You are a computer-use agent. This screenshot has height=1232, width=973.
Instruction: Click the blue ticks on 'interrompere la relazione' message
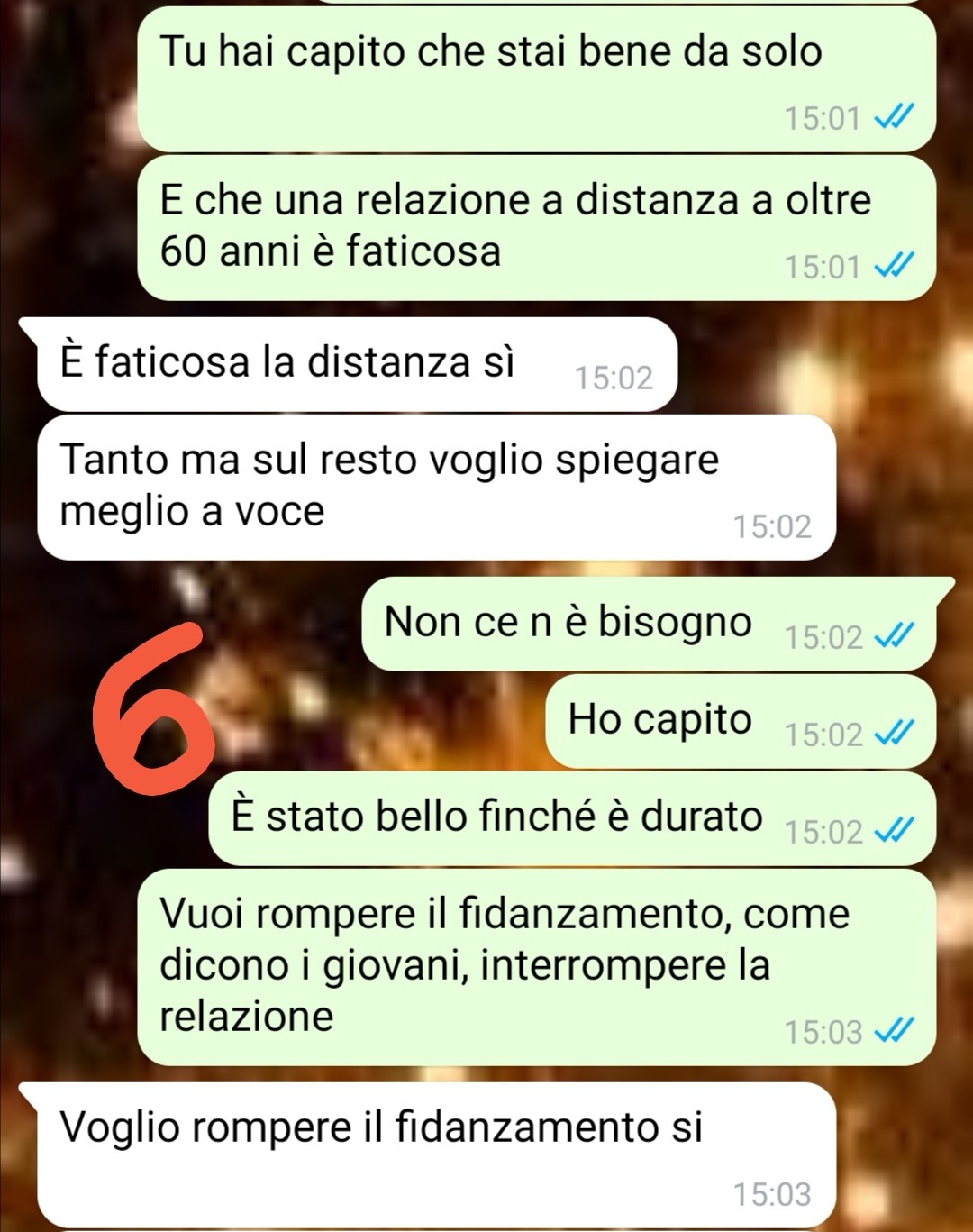point(895,1030)
